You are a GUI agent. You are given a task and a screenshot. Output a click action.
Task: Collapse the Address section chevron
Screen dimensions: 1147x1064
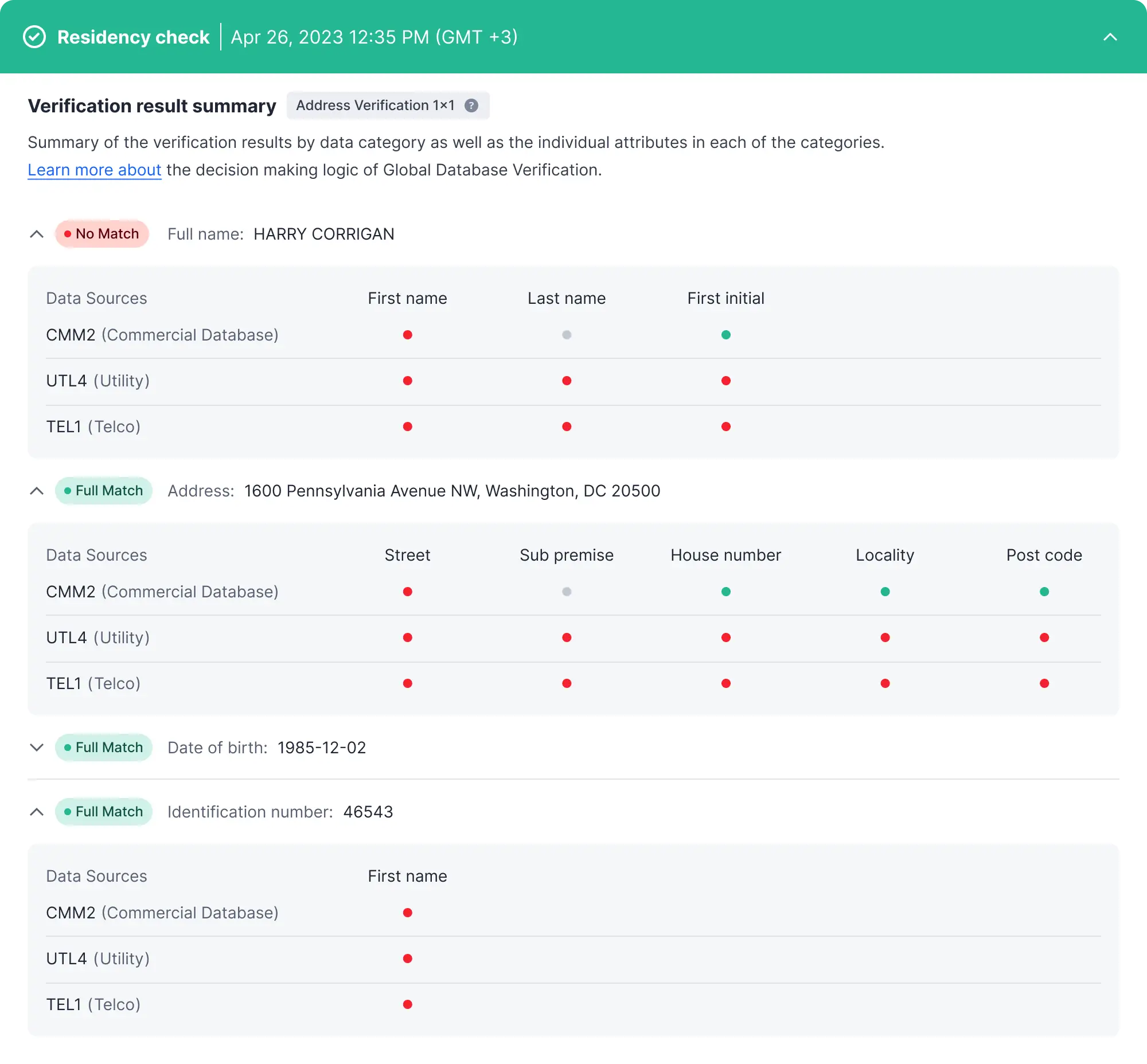36,491
